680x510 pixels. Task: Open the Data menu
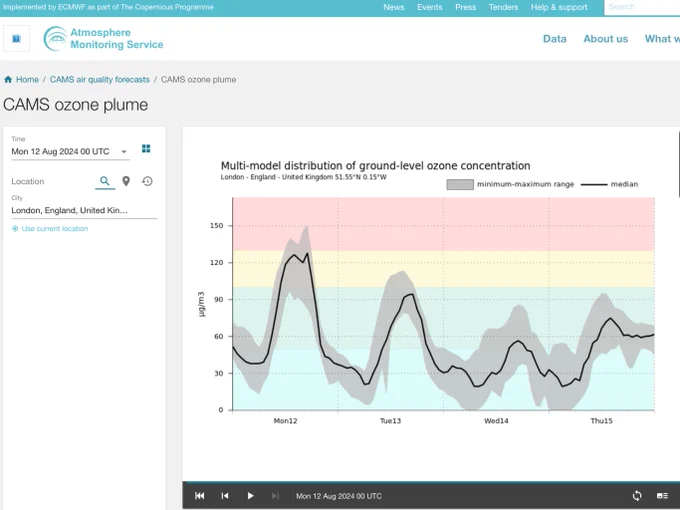click(x=555, y=39)
